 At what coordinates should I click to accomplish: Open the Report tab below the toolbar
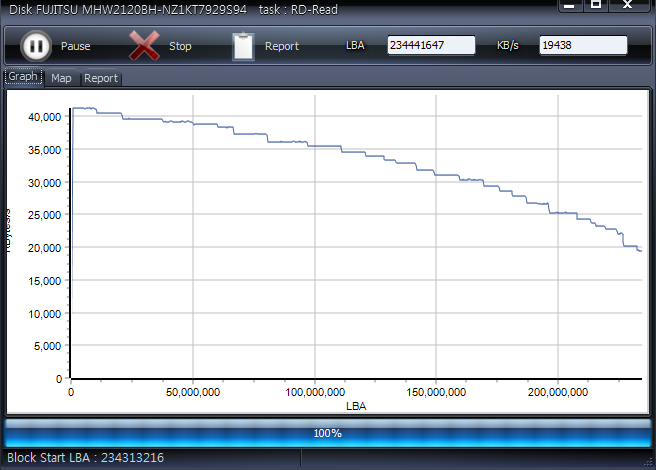pyautogui.click(x=101, y=78)
